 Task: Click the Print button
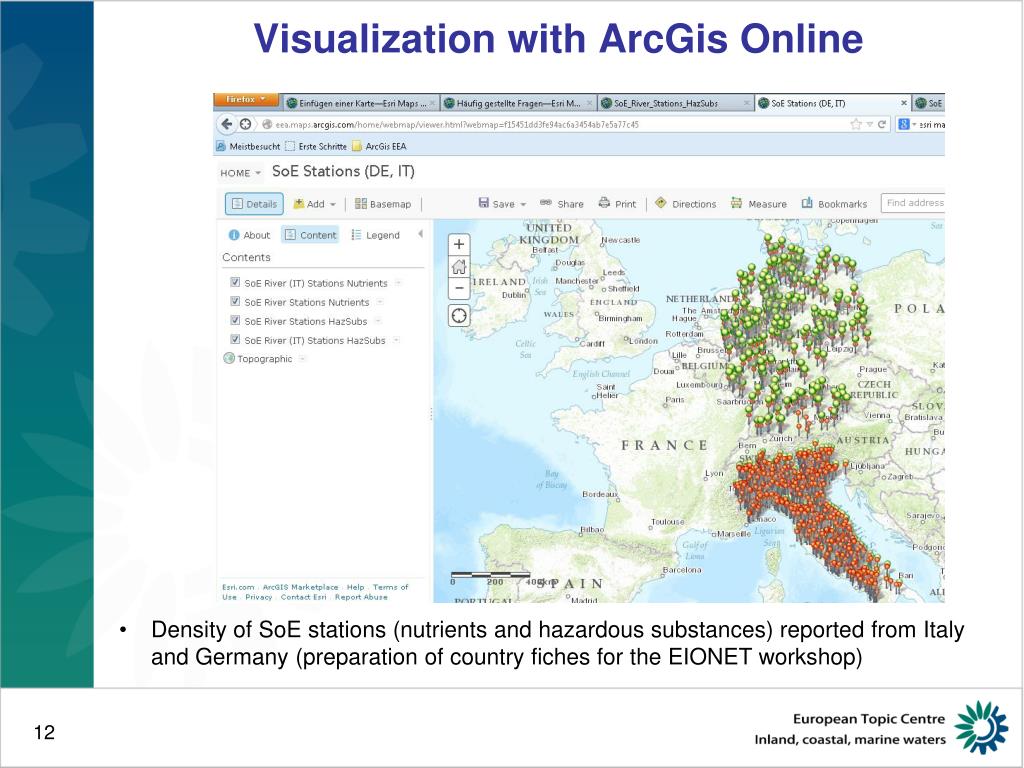pyautogui.click(x=617, y=204)
